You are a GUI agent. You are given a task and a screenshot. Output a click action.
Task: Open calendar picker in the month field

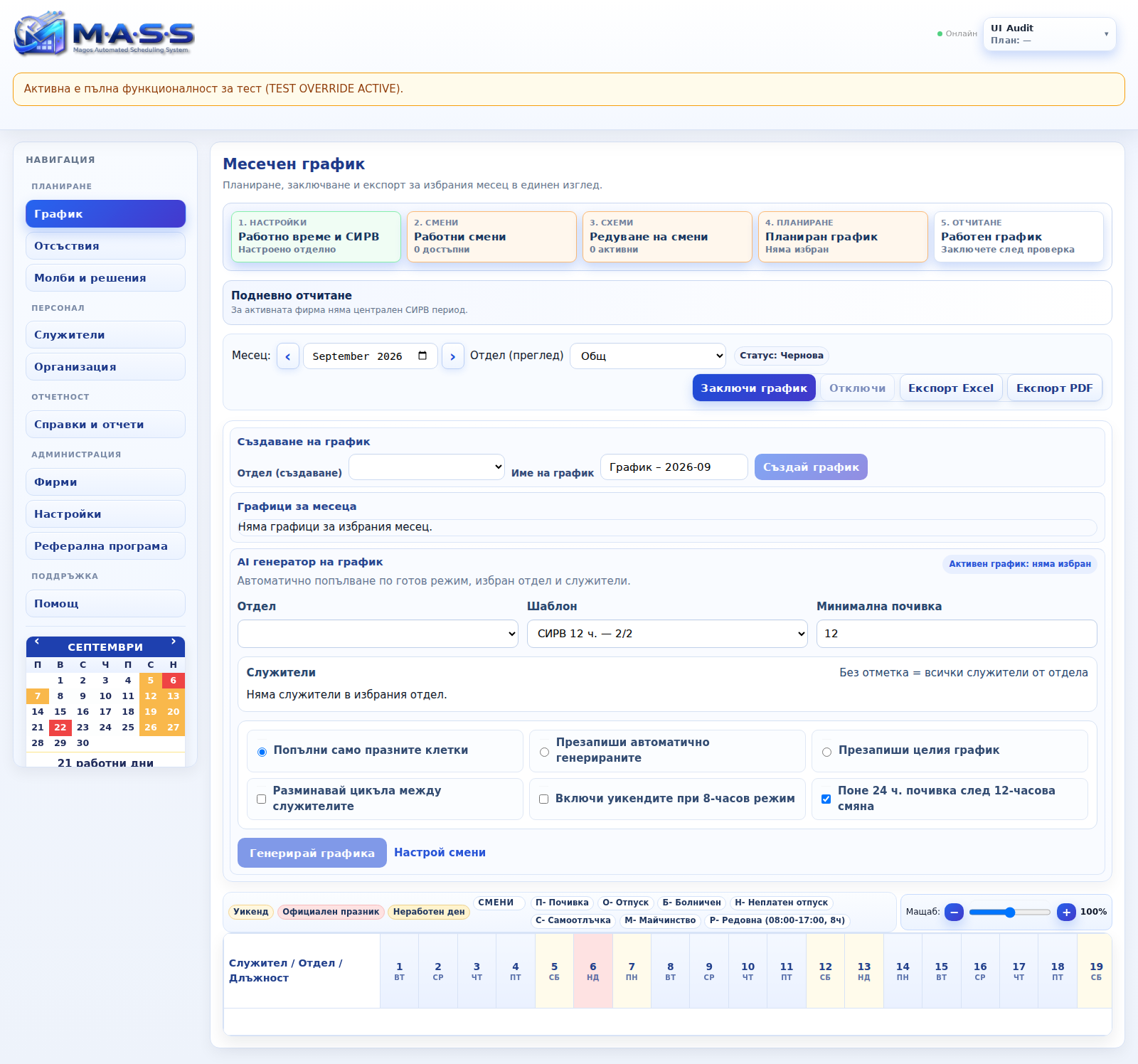coord(422,356)
